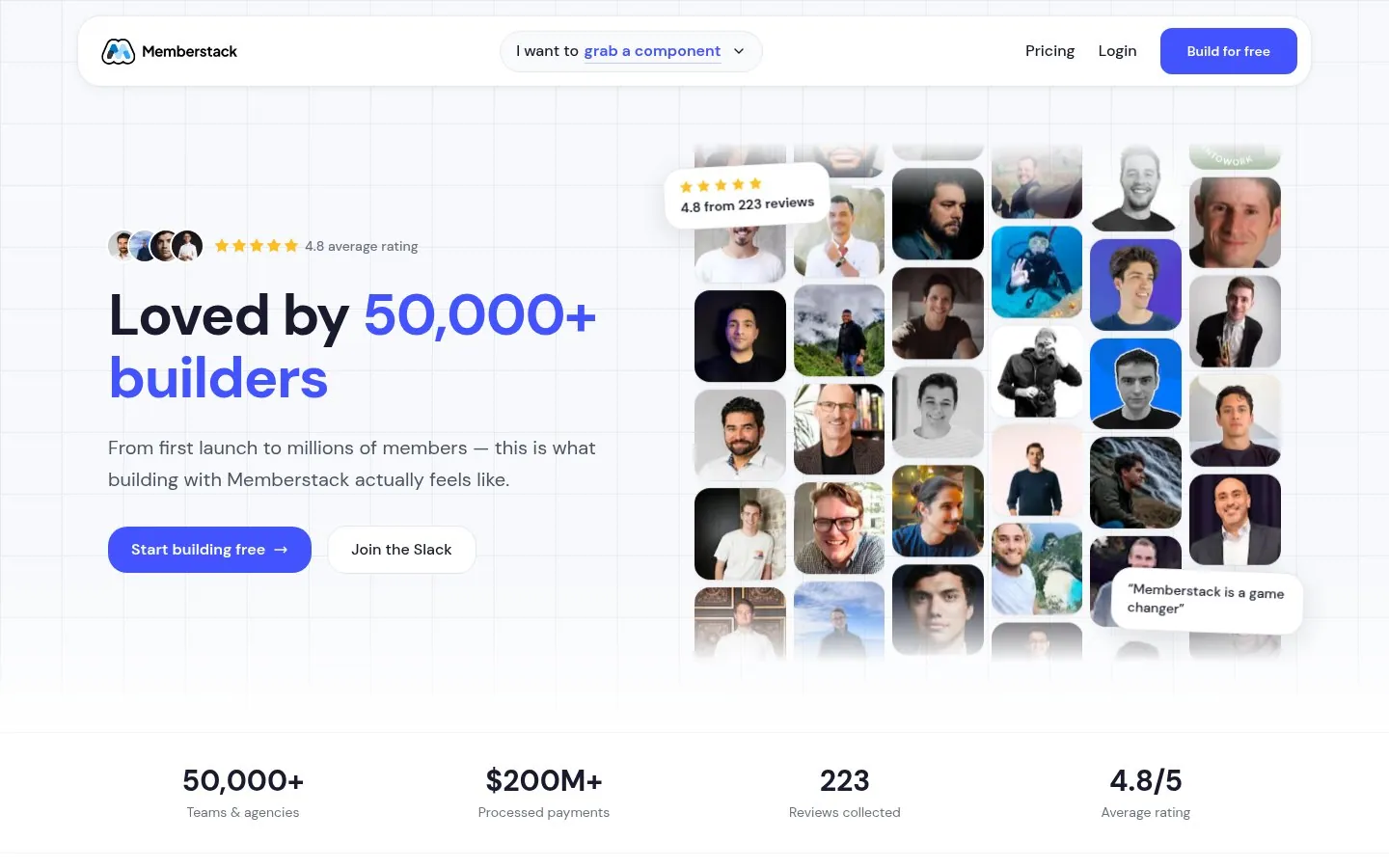Click the 'Teams & agencies' label
This screenshot has height=868, width=1389.
pos(243,812)
